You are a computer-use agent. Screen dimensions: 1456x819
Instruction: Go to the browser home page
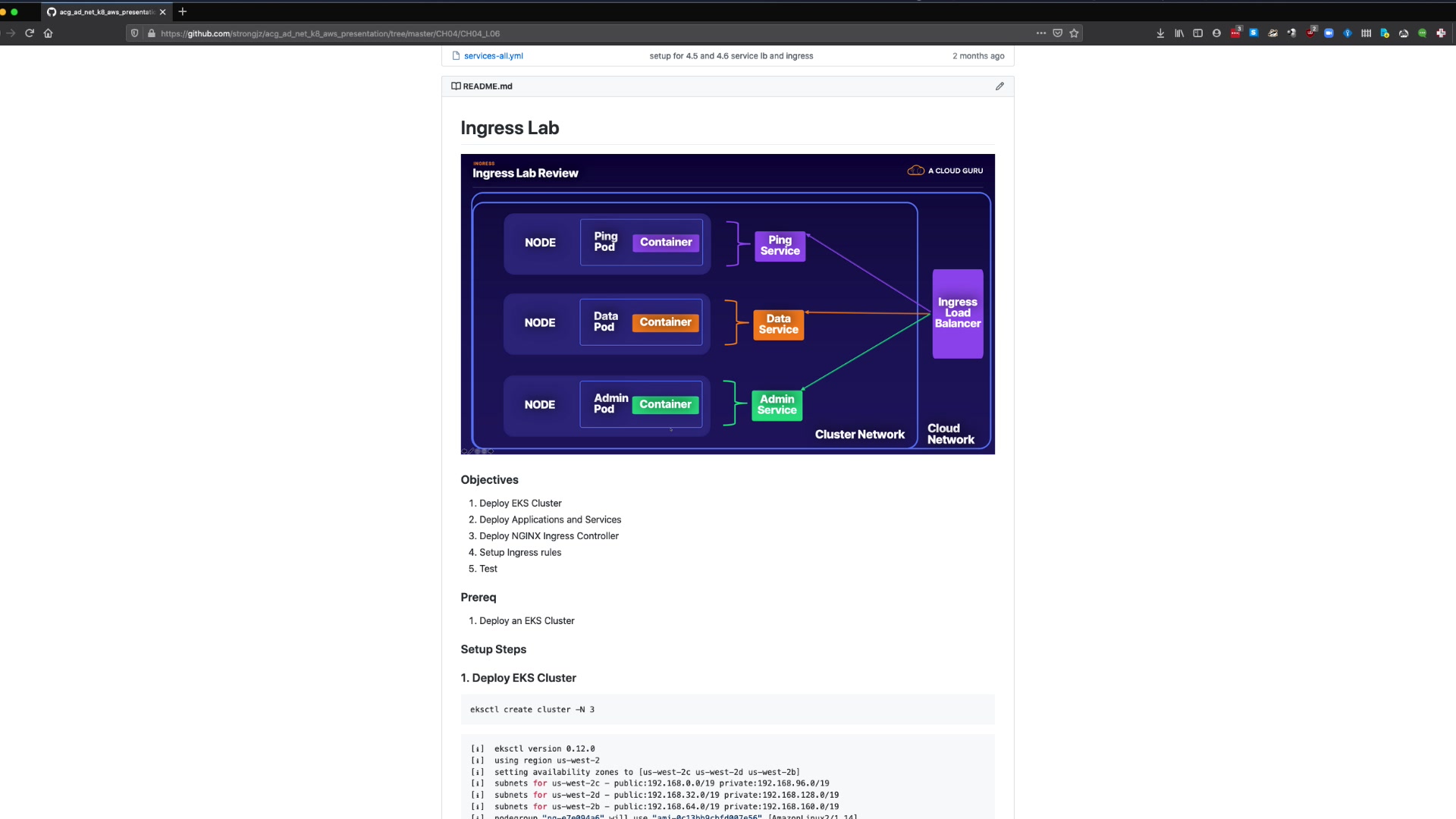click(49, 33)
